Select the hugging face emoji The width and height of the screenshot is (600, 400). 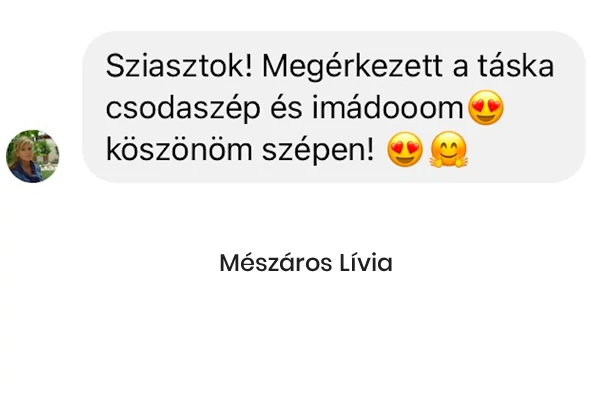448,150
